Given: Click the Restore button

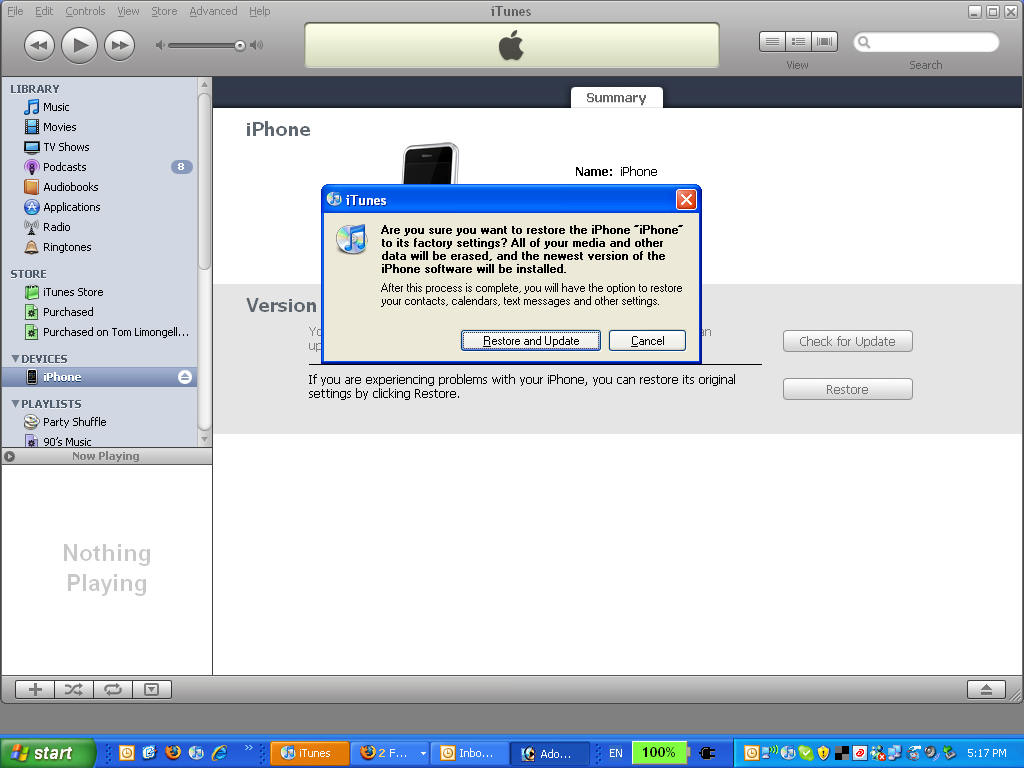Looking at the screenshot, I should pyautogui.click(x=848, y=389).
